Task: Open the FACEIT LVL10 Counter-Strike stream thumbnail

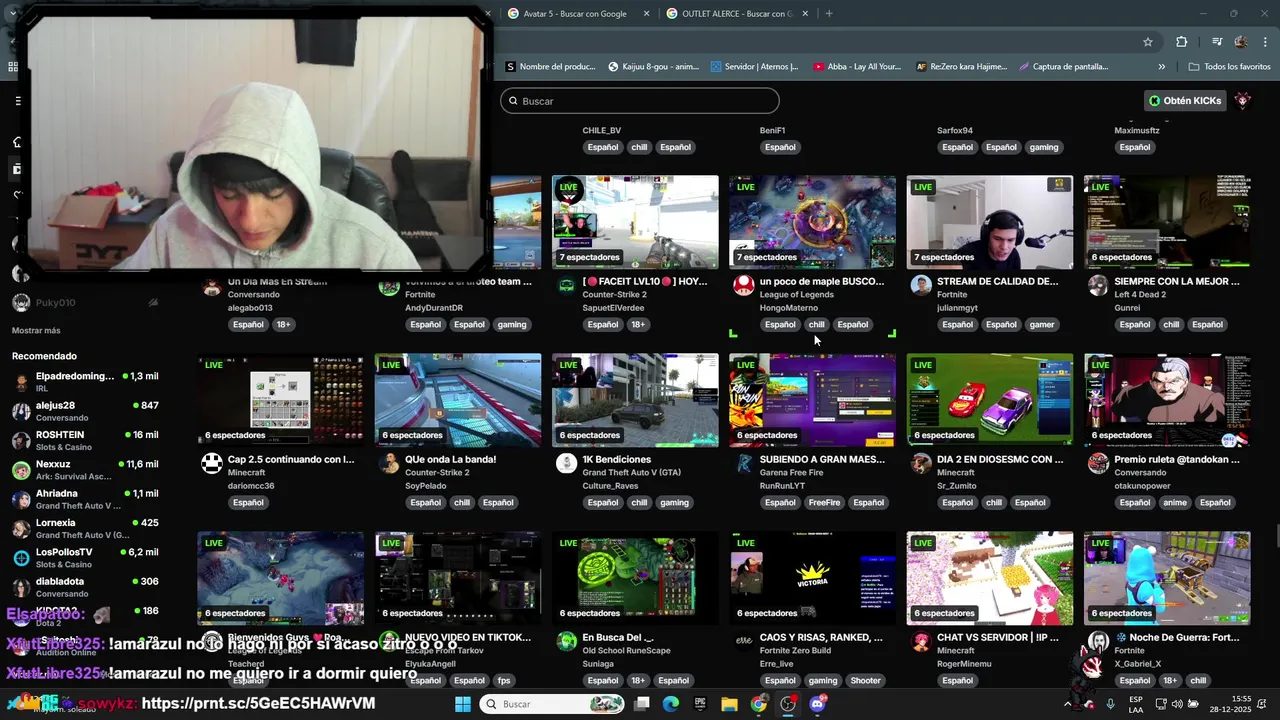Action: 635,222
